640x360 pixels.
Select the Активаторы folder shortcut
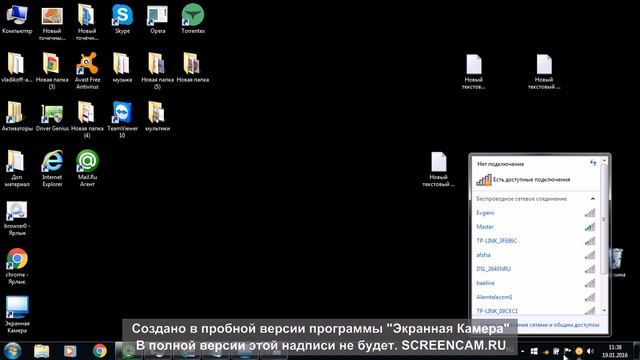[x=17, y=116]
